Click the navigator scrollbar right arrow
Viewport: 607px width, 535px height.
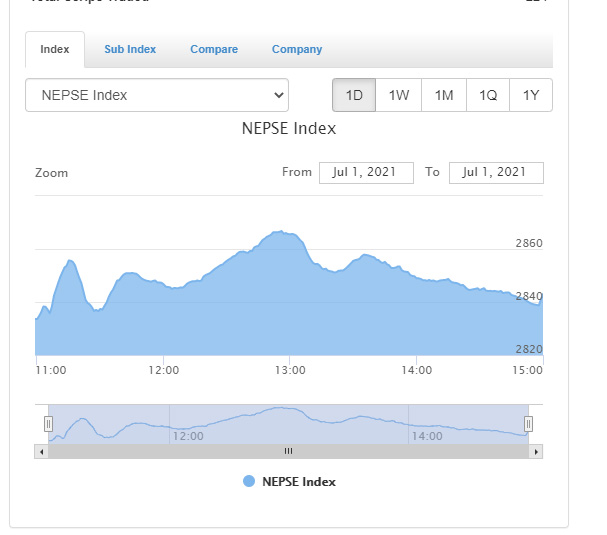pos(537,452)
